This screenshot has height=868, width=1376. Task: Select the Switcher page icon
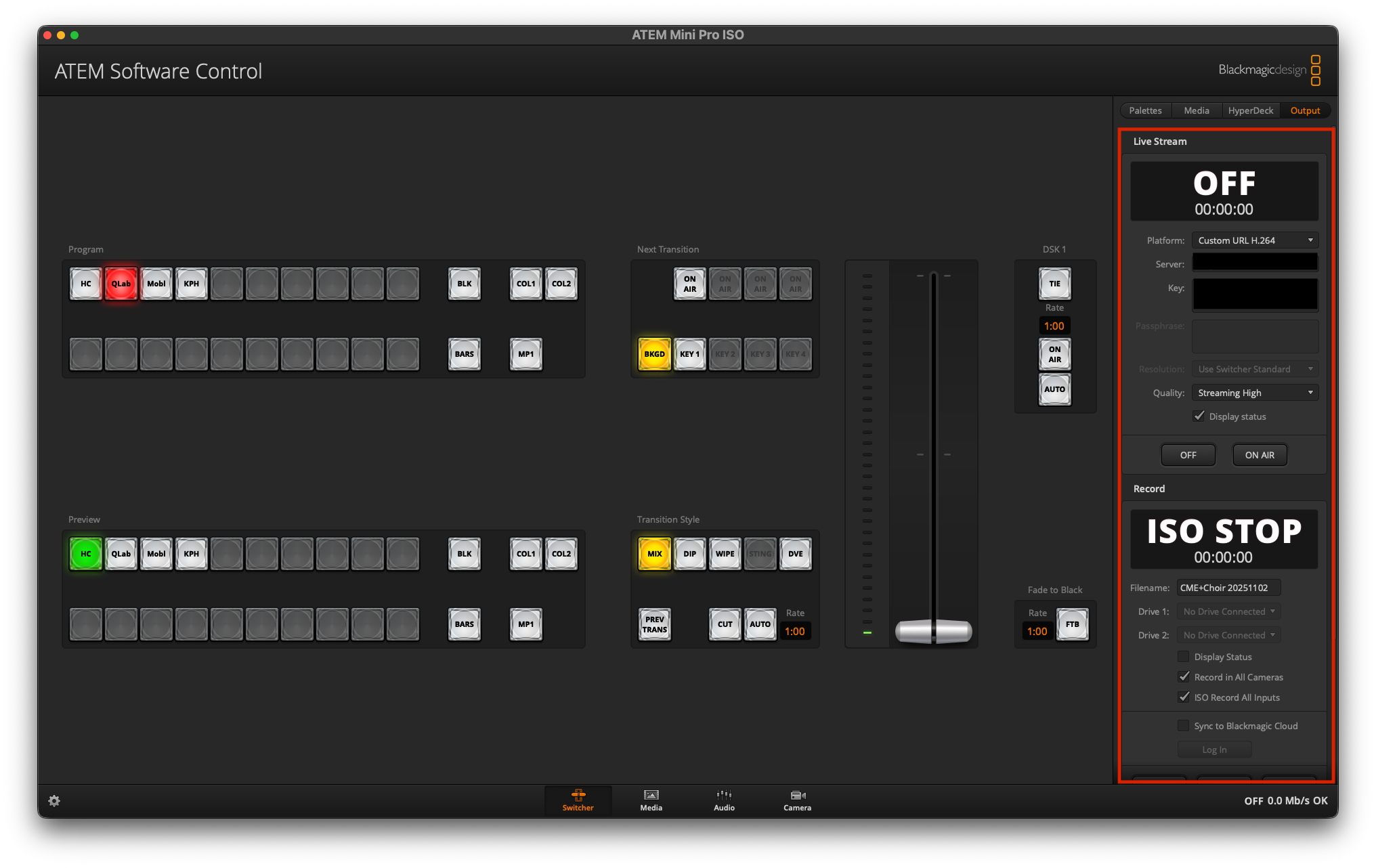(x=578, y=800)
